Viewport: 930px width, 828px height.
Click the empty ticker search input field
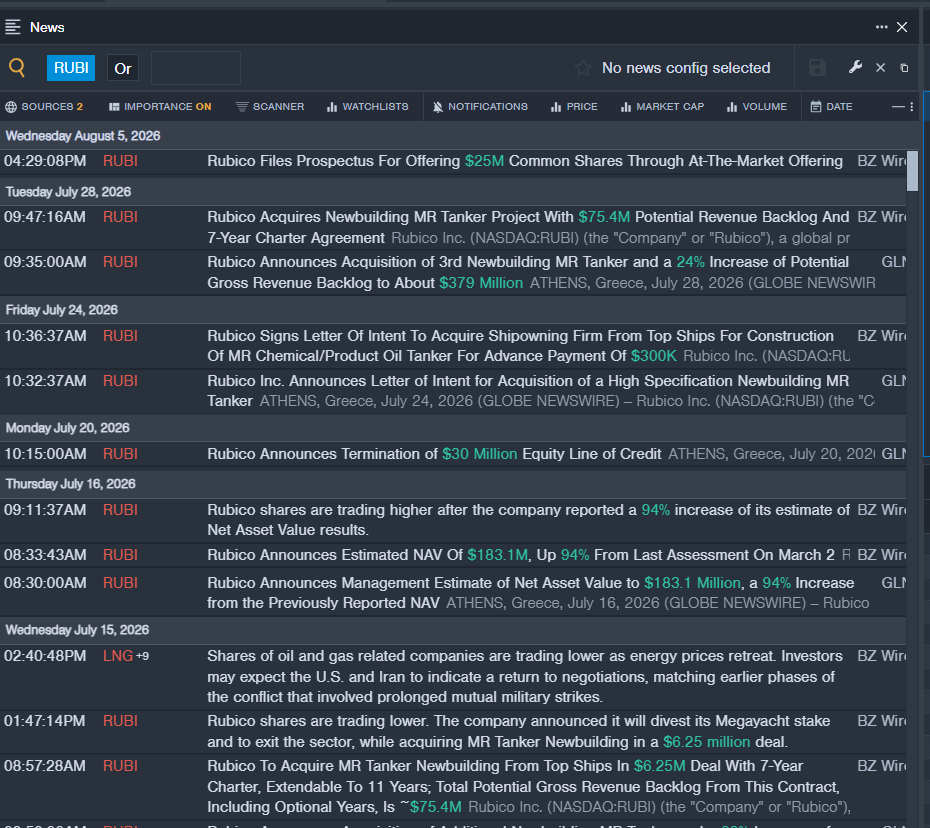pos(196,68)
